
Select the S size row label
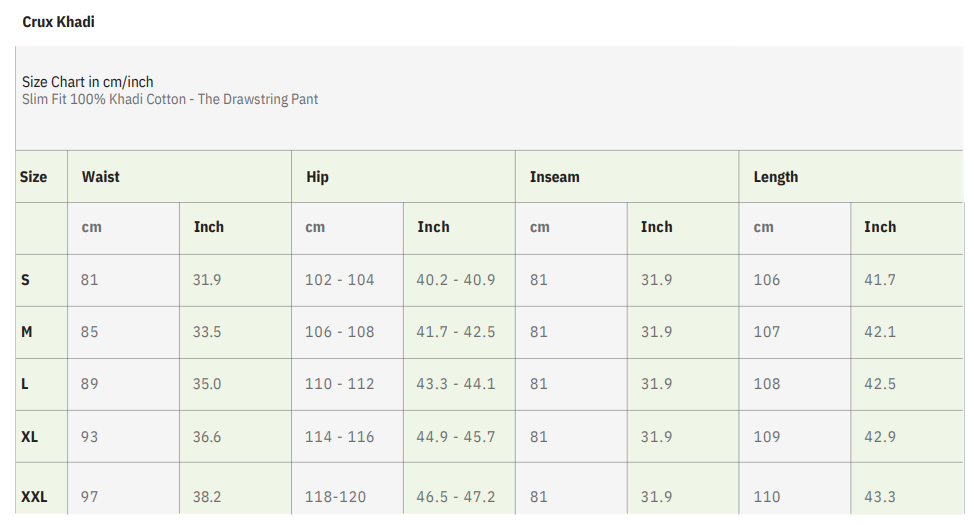[26, 280]
